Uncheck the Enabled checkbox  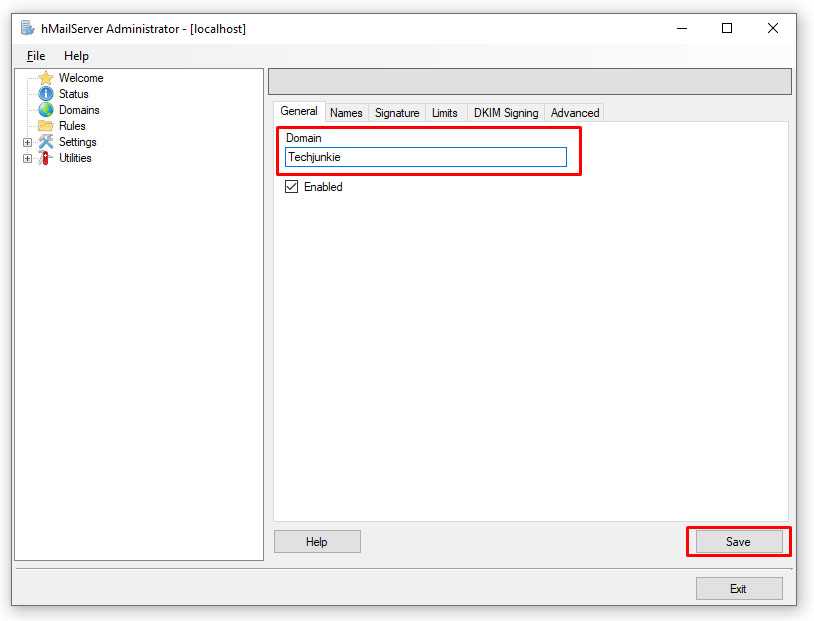coord(292,187)
